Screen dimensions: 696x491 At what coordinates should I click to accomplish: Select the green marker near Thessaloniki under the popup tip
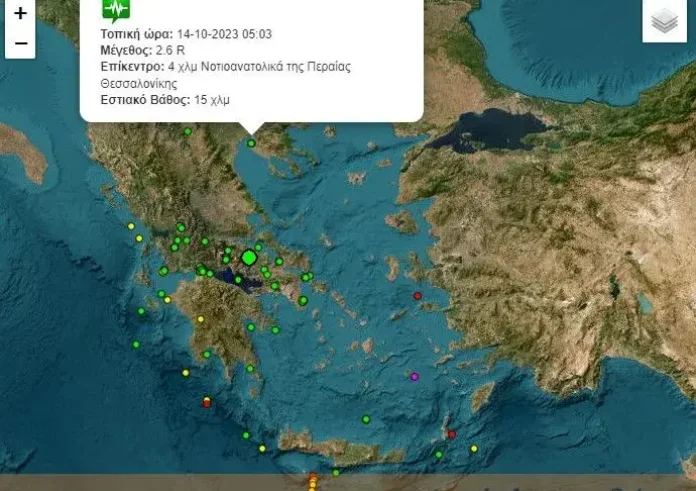click(x=251, y=143)
